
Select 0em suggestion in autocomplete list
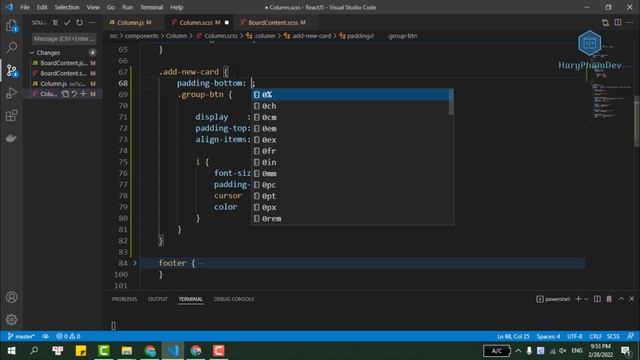coord(351,129)
